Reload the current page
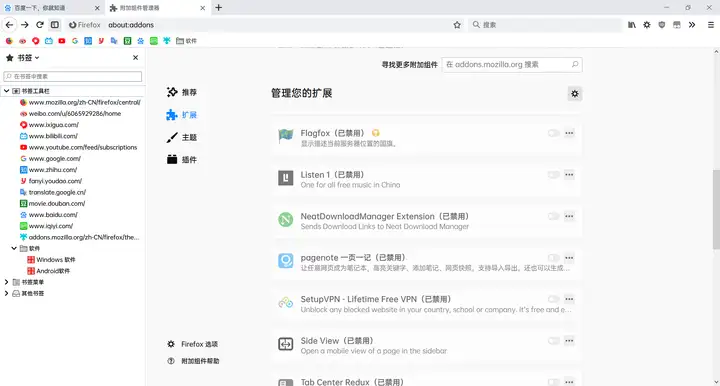 40,25
